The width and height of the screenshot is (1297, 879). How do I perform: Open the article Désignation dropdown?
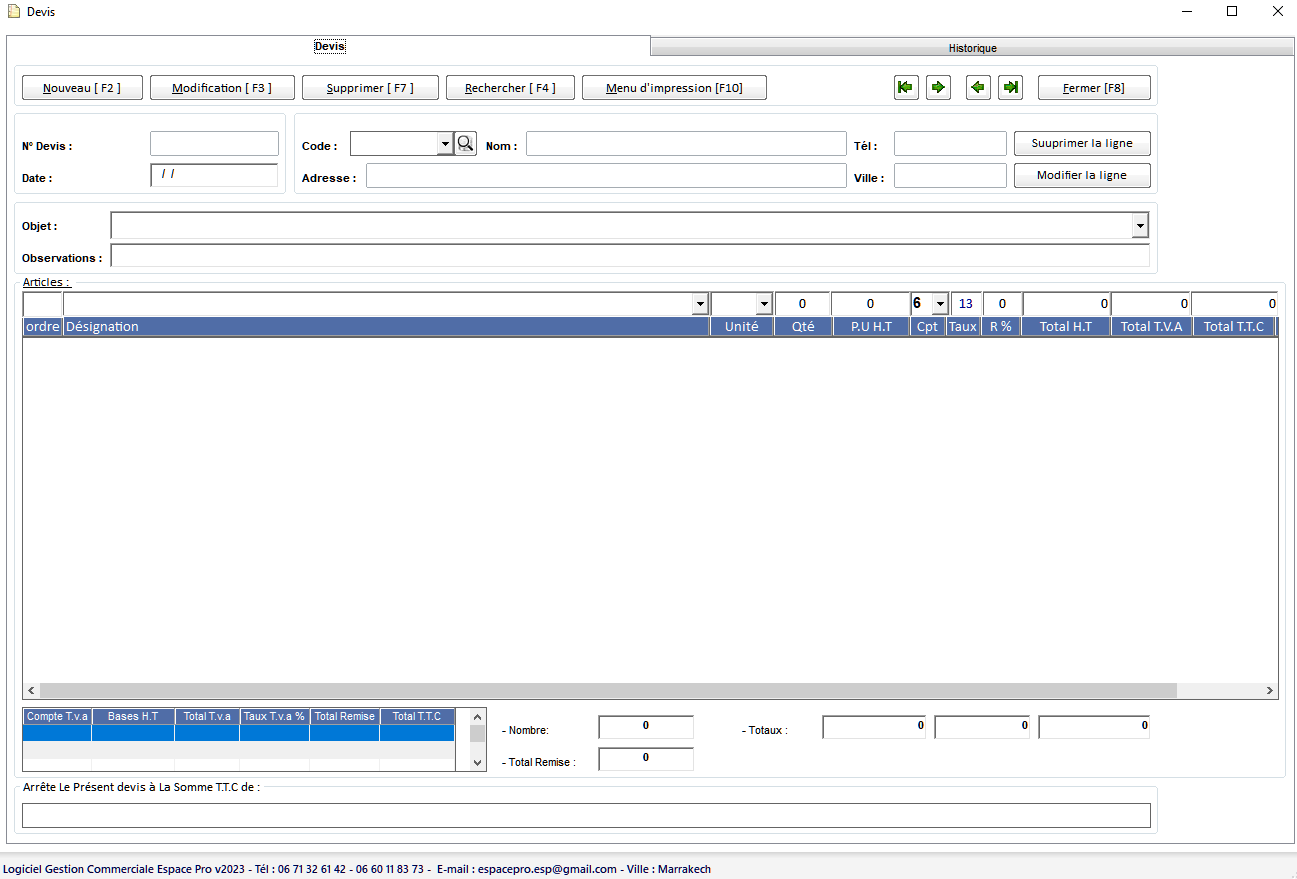[700, 303]
